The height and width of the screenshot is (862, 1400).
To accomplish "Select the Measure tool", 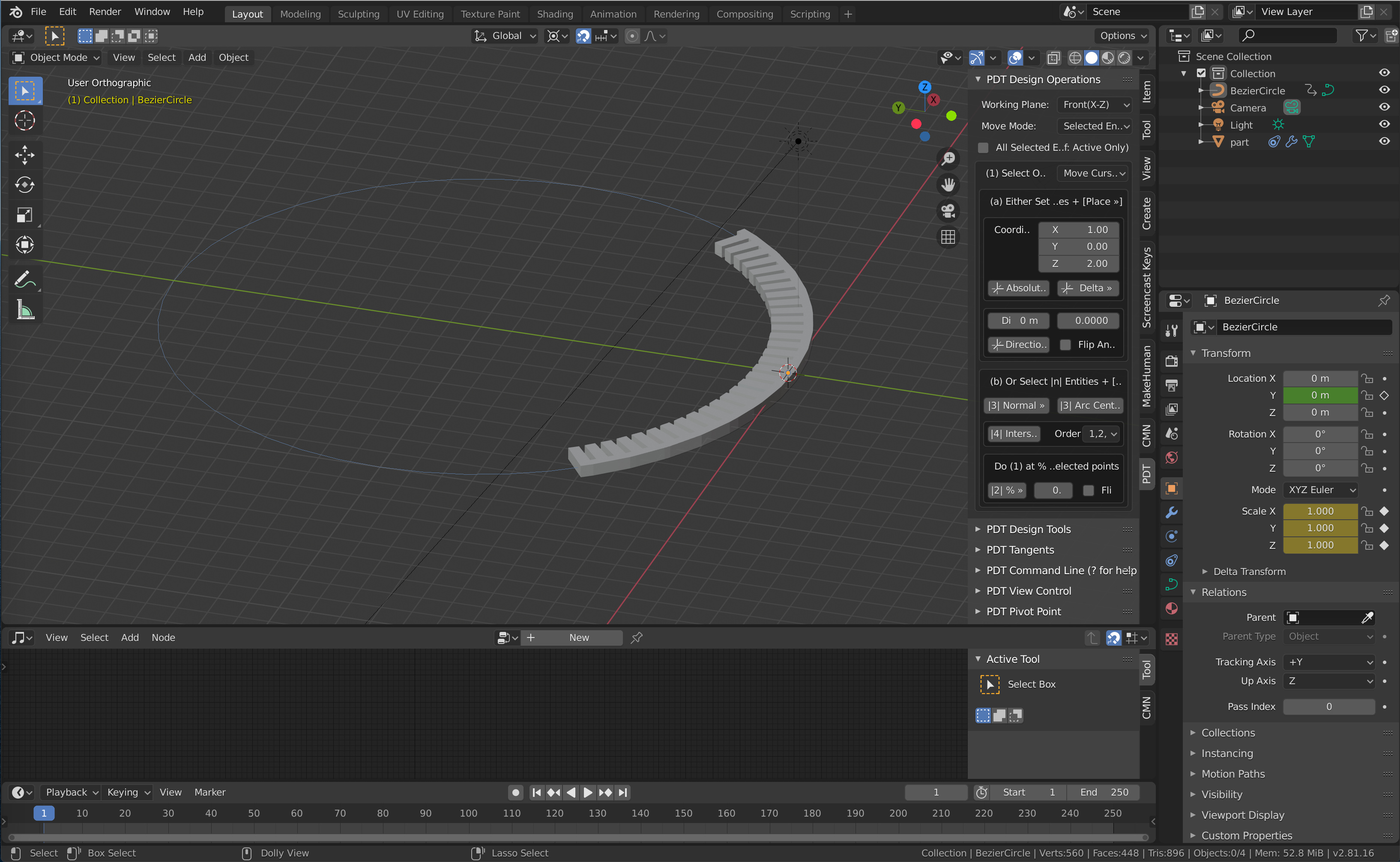I will [x=24, y=310].
